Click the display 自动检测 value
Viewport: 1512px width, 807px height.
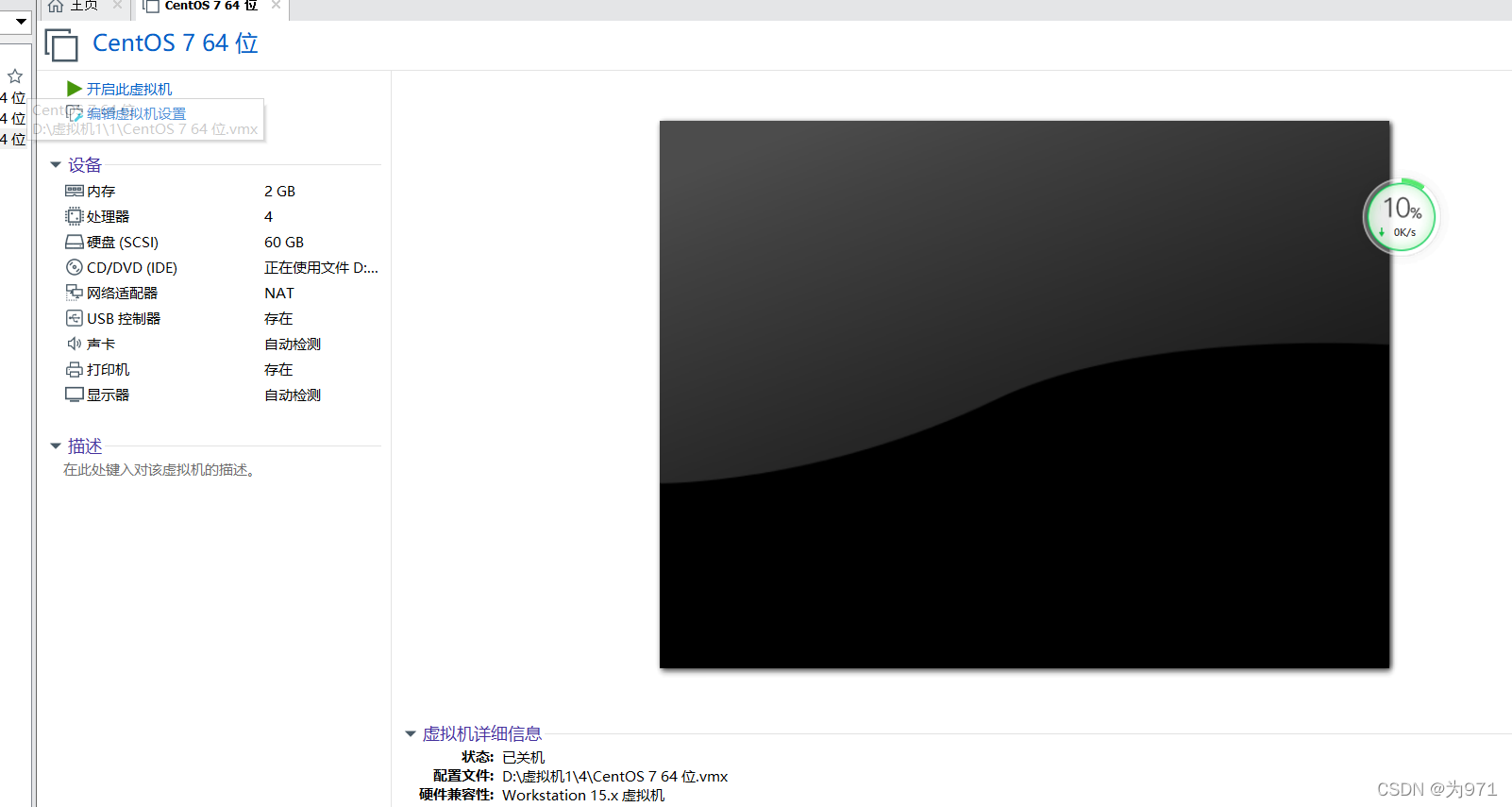point(293,395)
